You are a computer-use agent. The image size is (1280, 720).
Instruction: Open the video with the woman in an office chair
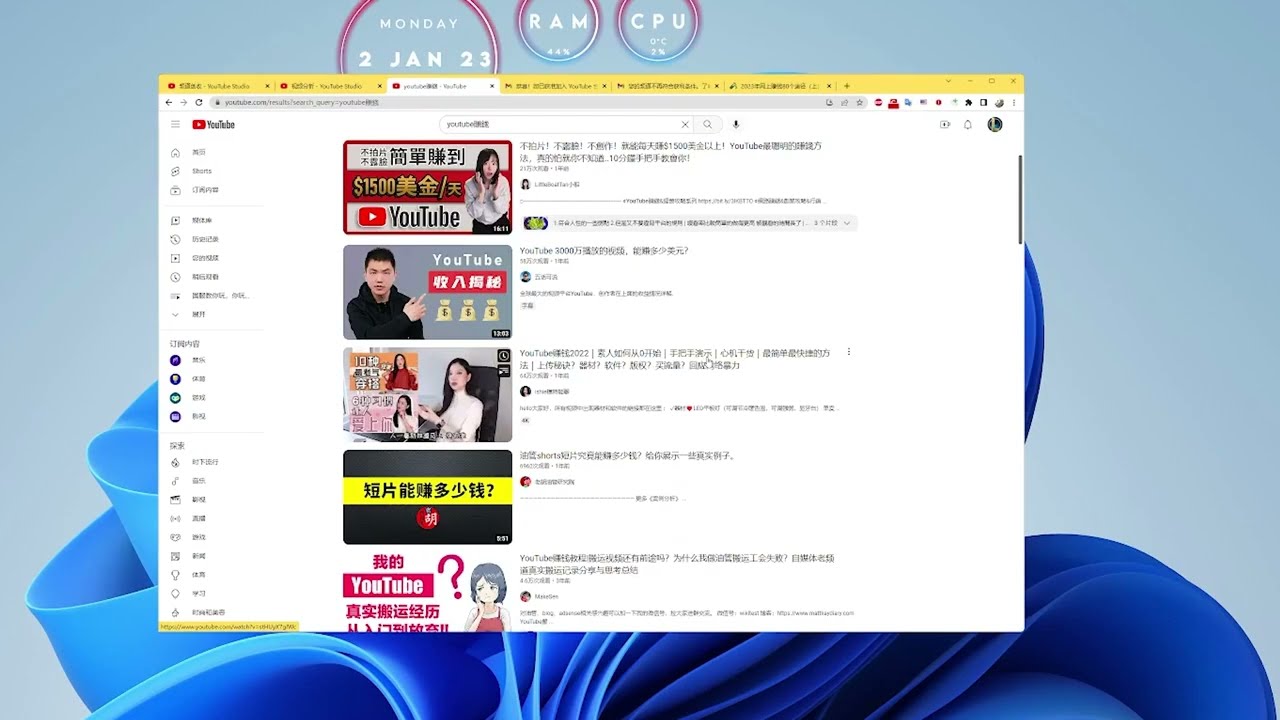[427, 395]
